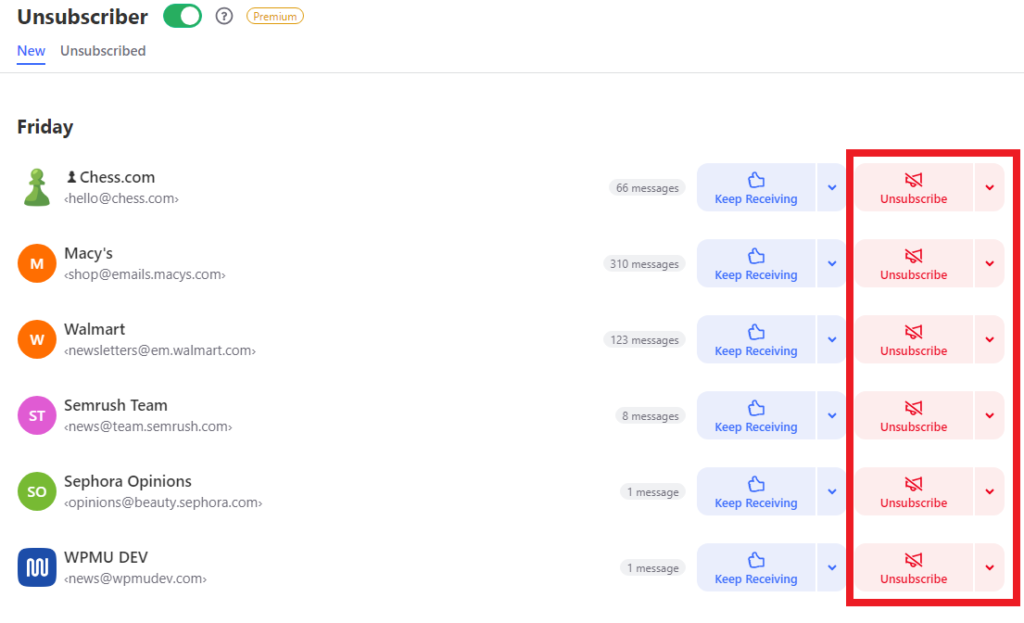Select the Walmart sender name
This screenshot has height=623, width=1024.
click(95, 329)
